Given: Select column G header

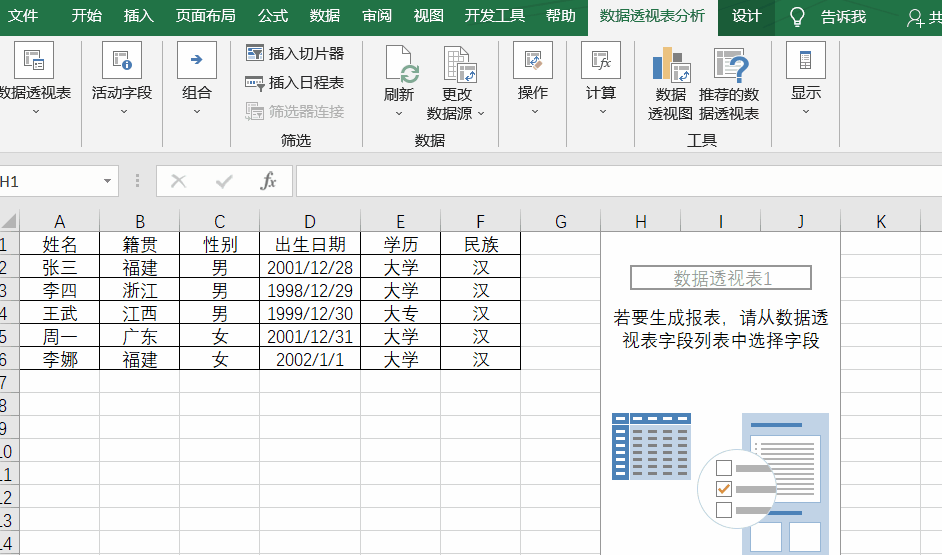Looking at the screenshot, I should point(561,222).
